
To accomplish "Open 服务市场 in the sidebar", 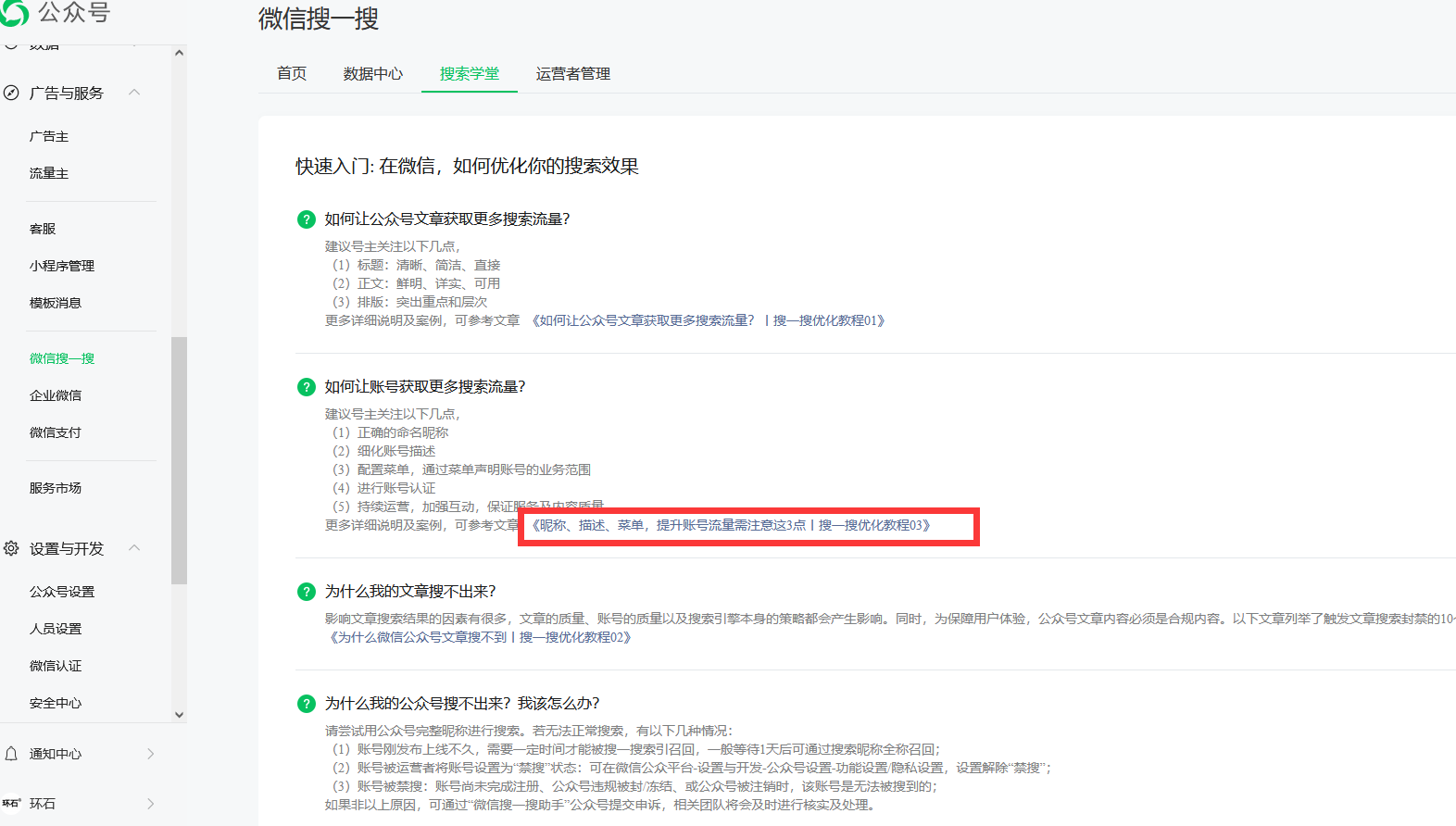I will coord(56,488).
